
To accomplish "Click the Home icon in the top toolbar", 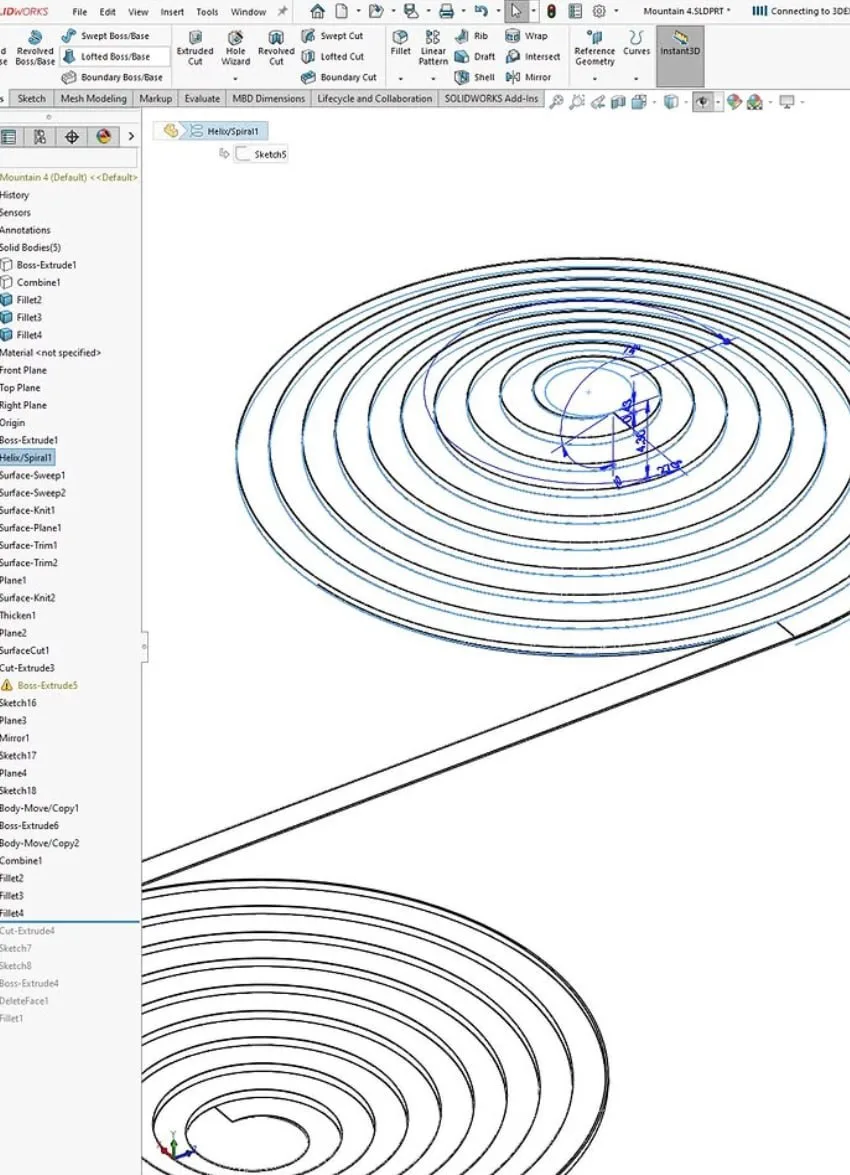I will point(318,11).
